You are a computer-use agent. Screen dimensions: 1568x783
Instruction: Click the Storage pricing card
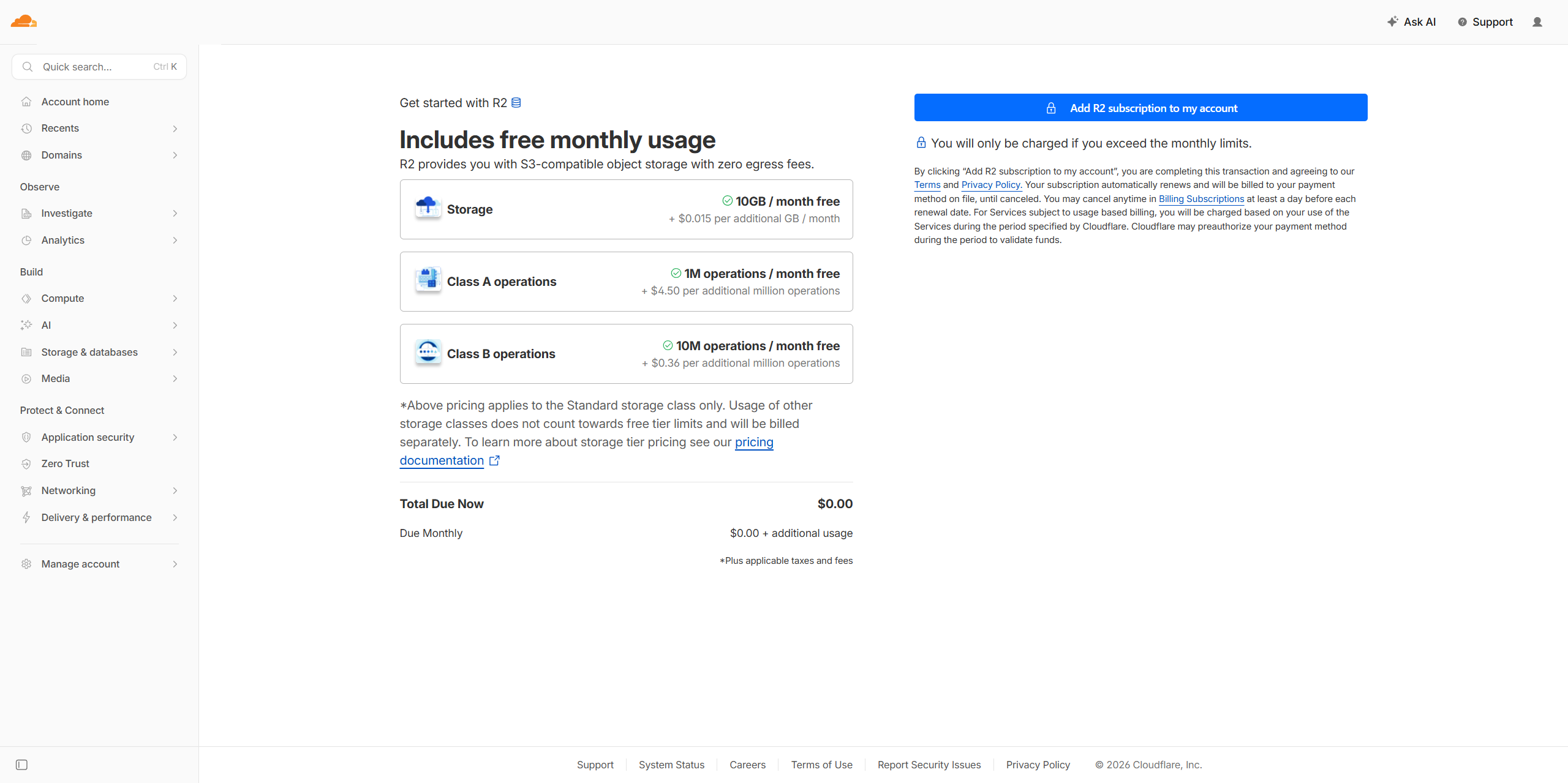point(626,209)
